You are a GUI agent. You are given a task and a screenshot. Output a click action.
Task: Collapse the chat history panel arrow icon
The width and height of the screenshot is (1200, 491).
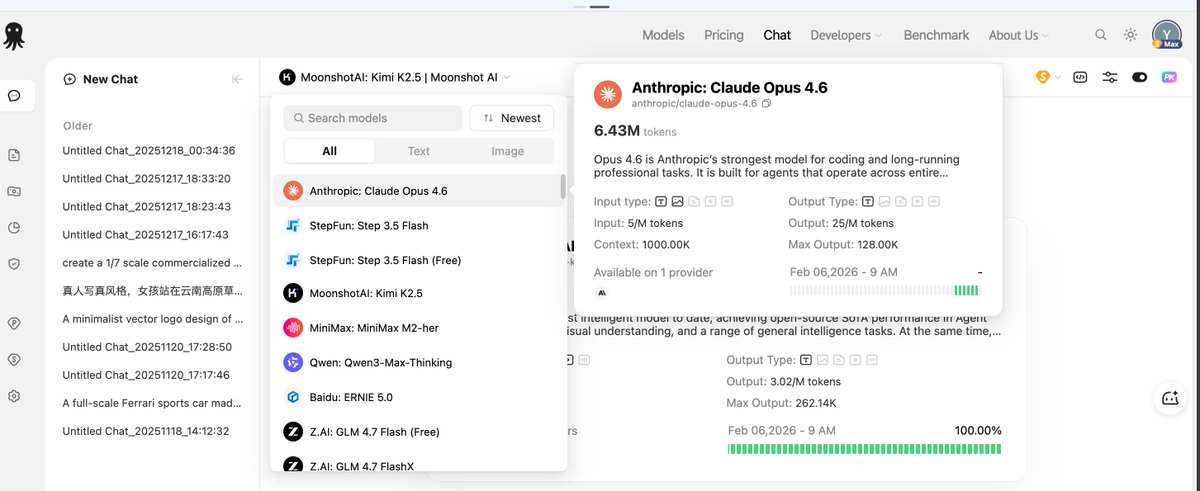pos(237,79)
